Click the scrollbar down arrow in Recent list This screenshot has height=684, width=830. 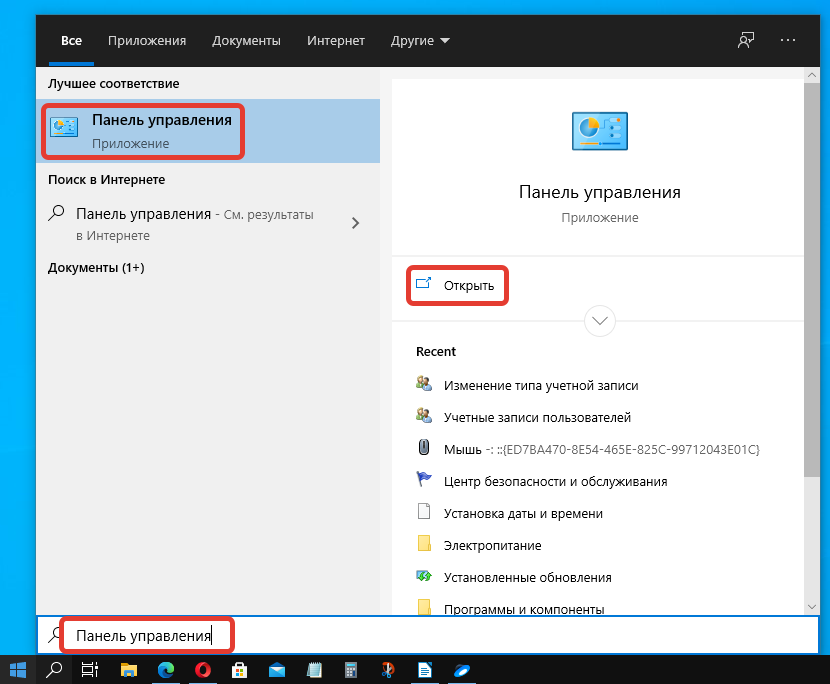pyautogui.click(x=811, y=606)
